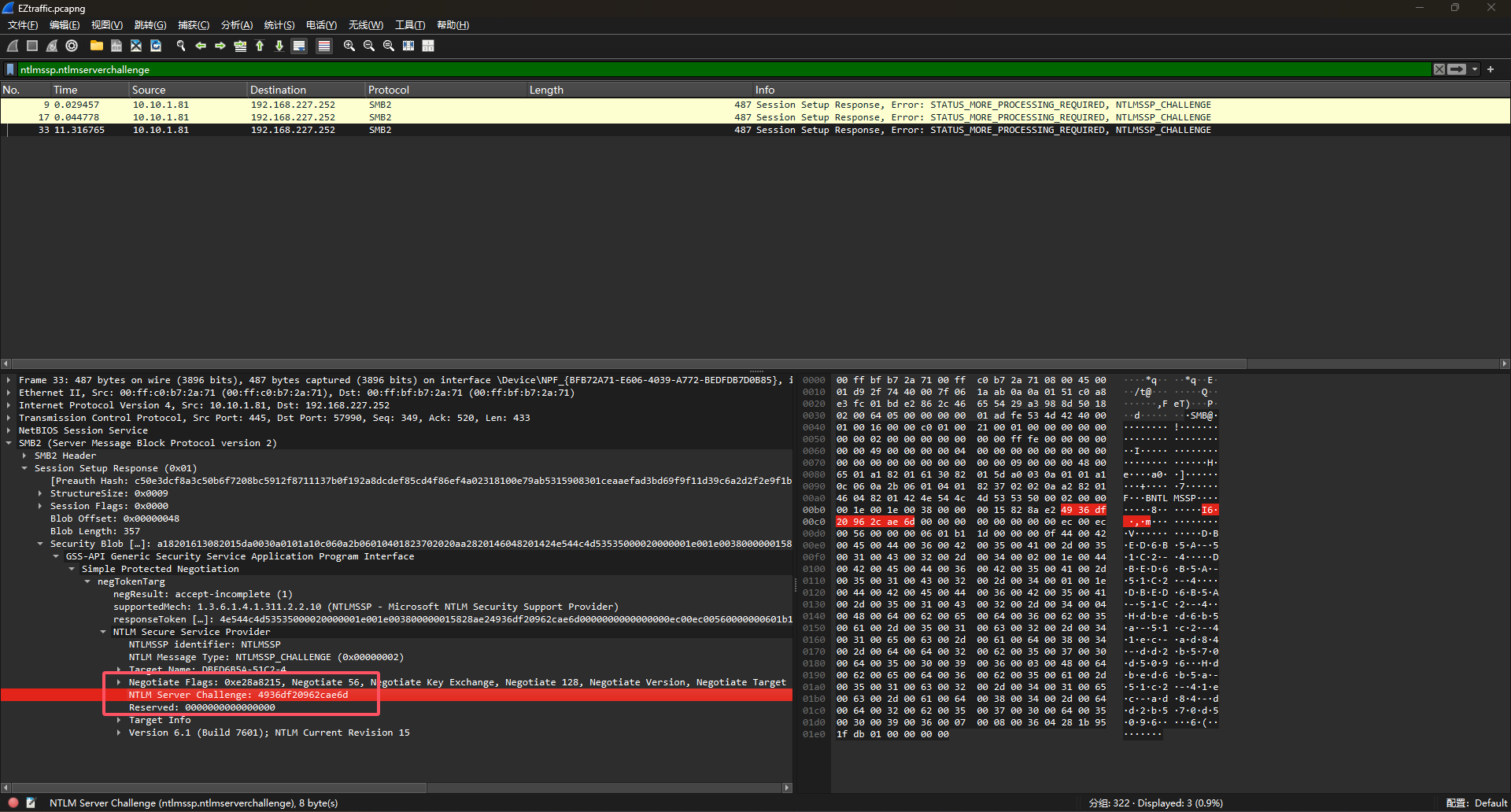
Task: Expand Internet Protocol Version 4 node
Action: click(x=9, y=405)
